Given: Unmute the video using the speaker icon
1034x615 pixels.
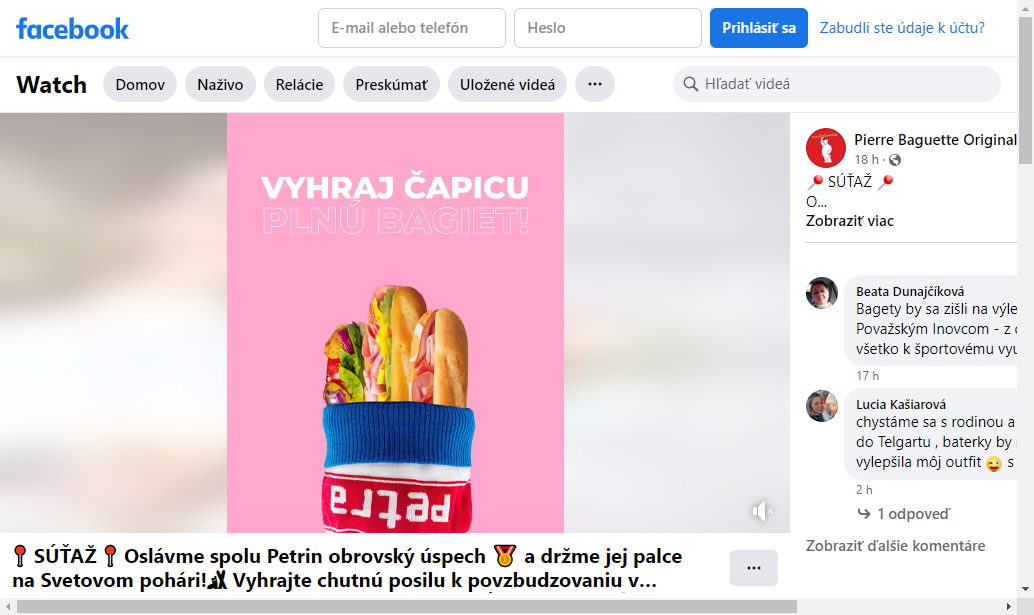Looking at the screenshot, I should (762, 511).
